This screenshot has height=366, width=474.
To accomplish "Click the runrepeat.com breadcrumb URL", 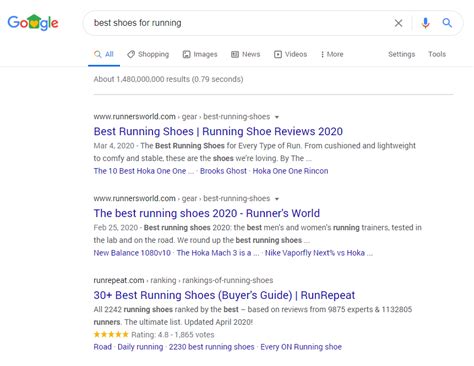I will tap(183, 280).
